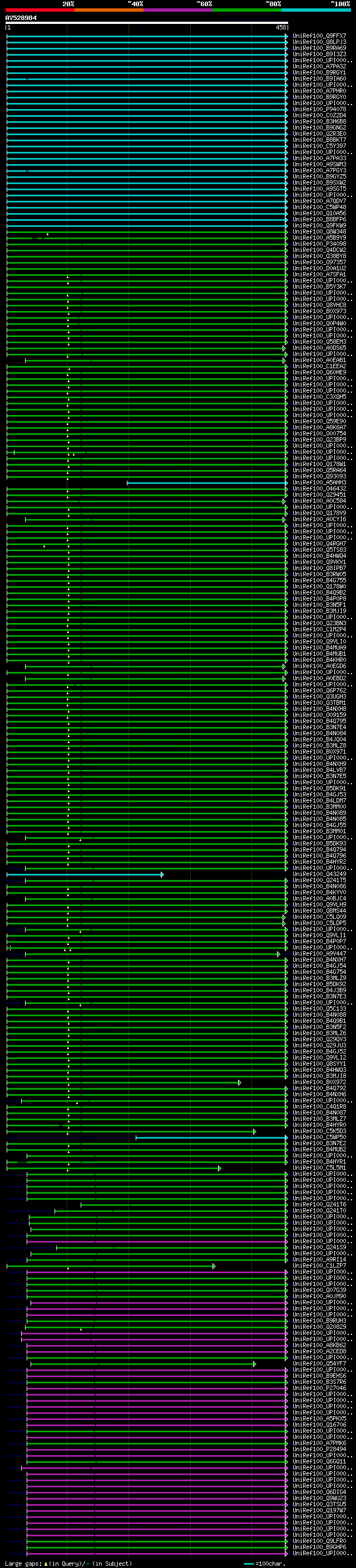Viewport: 356px width, 1568px height.
Task: Click the cyan partial alignment bar for A5AHH3
Action: [x=207, y=483]
